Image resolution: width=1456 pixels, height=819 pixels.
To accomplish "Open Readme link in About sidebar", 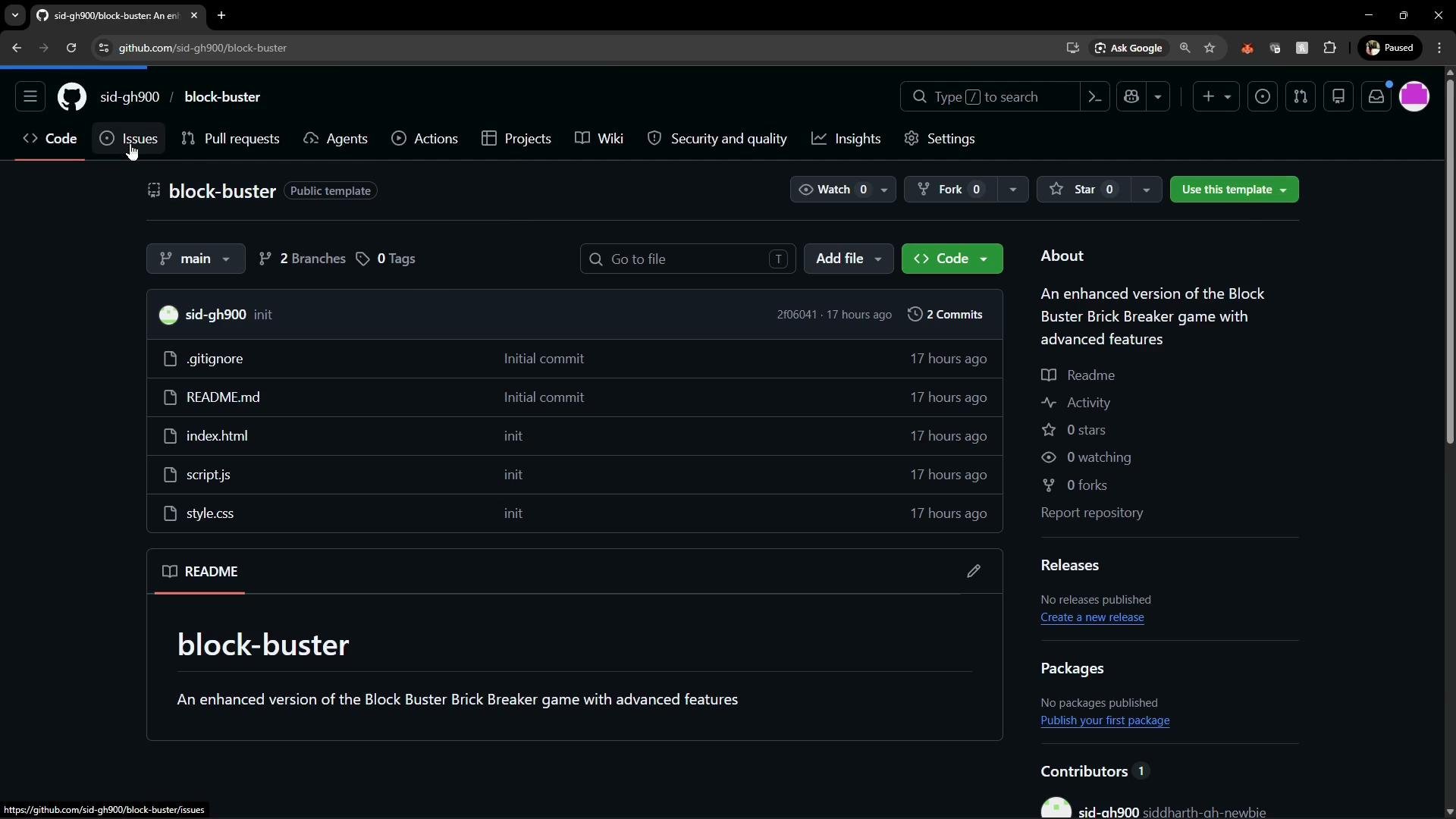I will pyautogui.click(x=1078, y=375).
